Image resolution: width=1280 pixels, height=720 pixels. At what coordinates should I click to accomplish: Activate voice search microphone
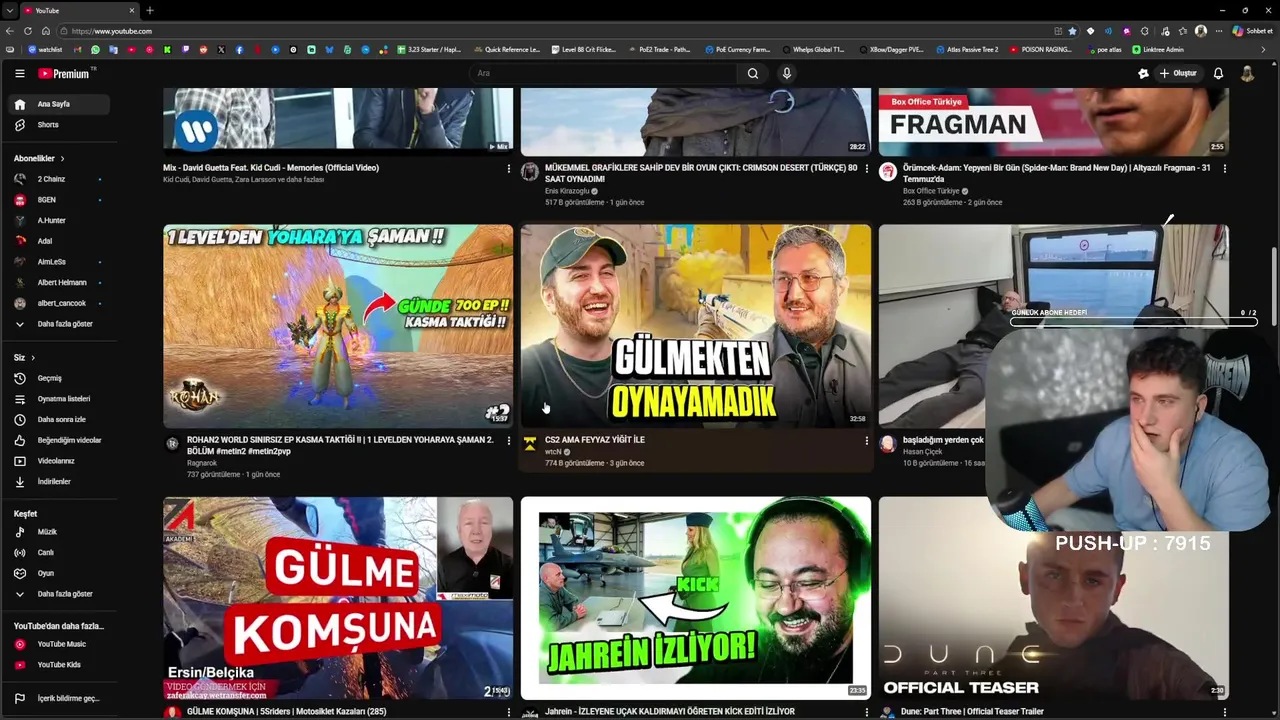click(787, 73)
